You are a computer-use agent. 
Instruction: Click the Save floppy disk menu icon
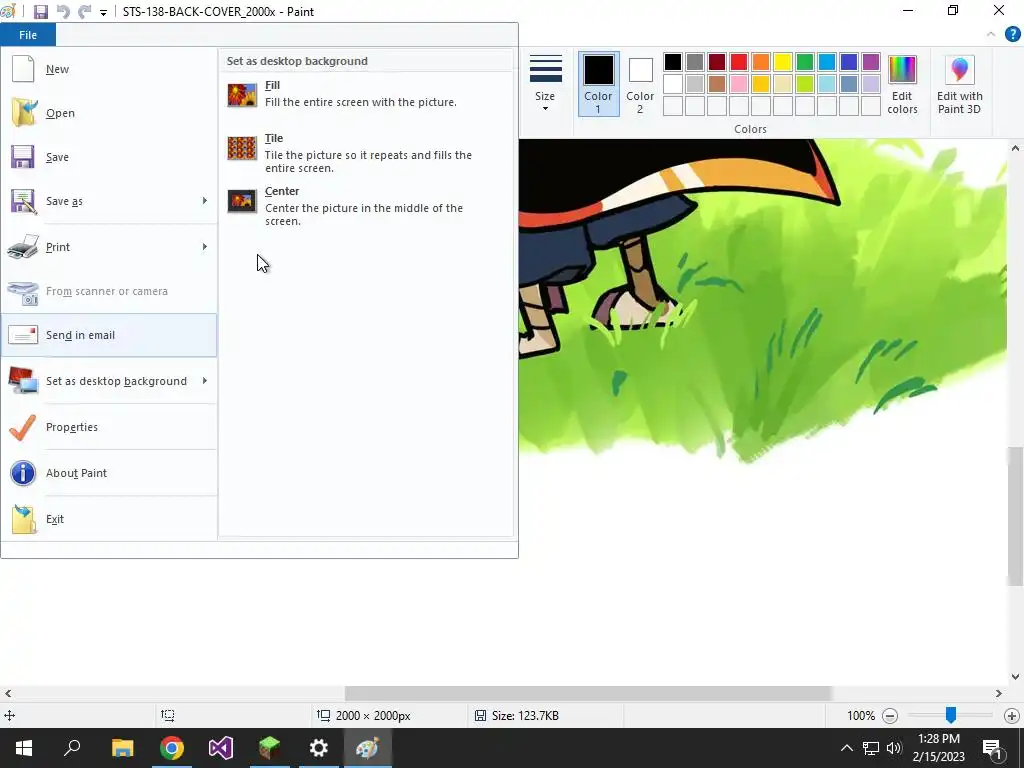click(23, 157)
